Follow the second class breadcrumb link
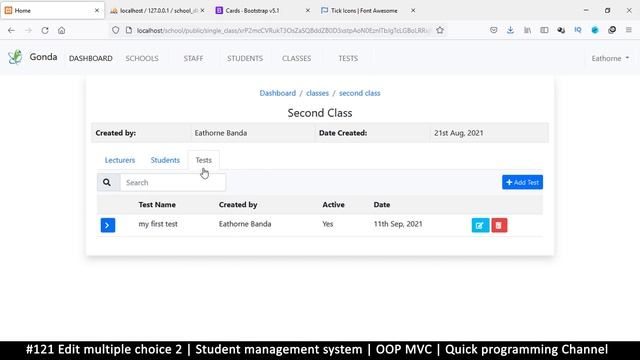 (x=360, y=93)
